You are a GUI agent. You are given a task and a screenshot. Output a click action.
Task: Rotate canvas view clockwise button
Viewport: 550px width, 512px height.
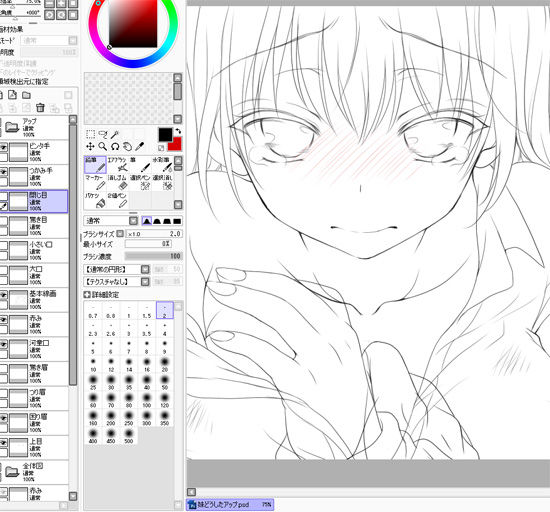point(61,15)
